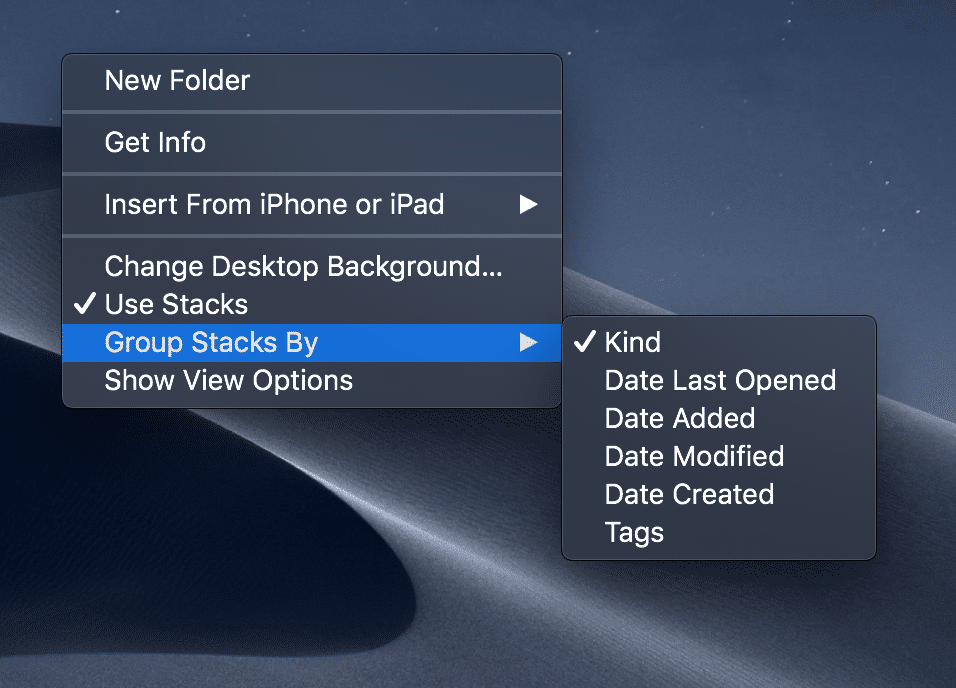Click the checkmark beside Use Stacks
The width and height of the screenshot is (956, 688).
87,305
